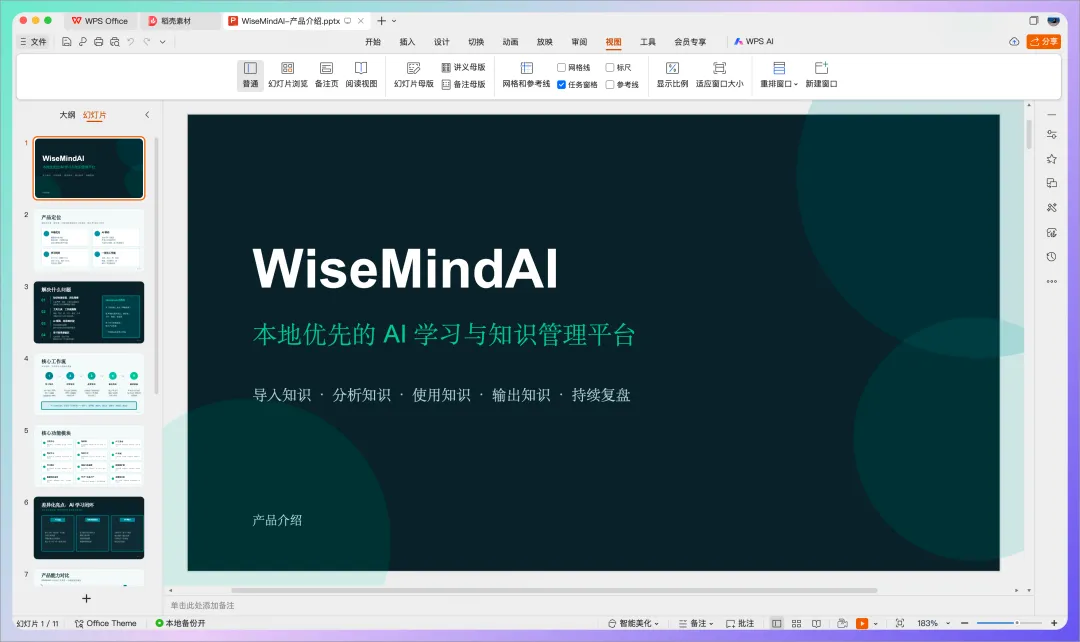Open WPS AI from the ribbon
This screenshot has height=642, width=1080.
(754, 42)
